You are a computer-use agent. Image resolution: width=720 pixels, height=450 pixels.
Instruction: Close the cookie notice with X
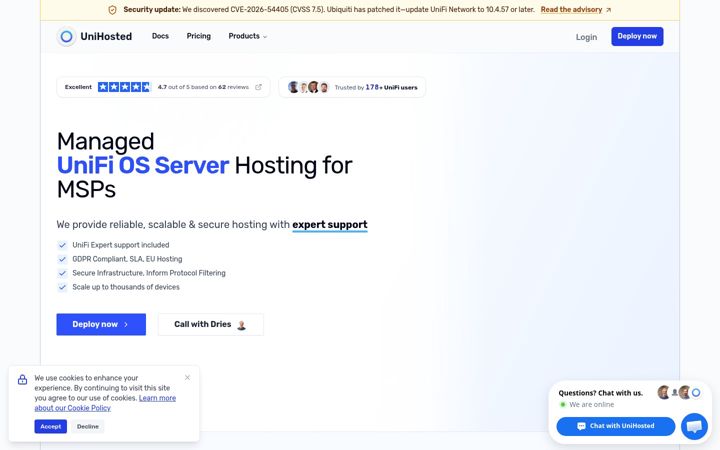point(187,377)
